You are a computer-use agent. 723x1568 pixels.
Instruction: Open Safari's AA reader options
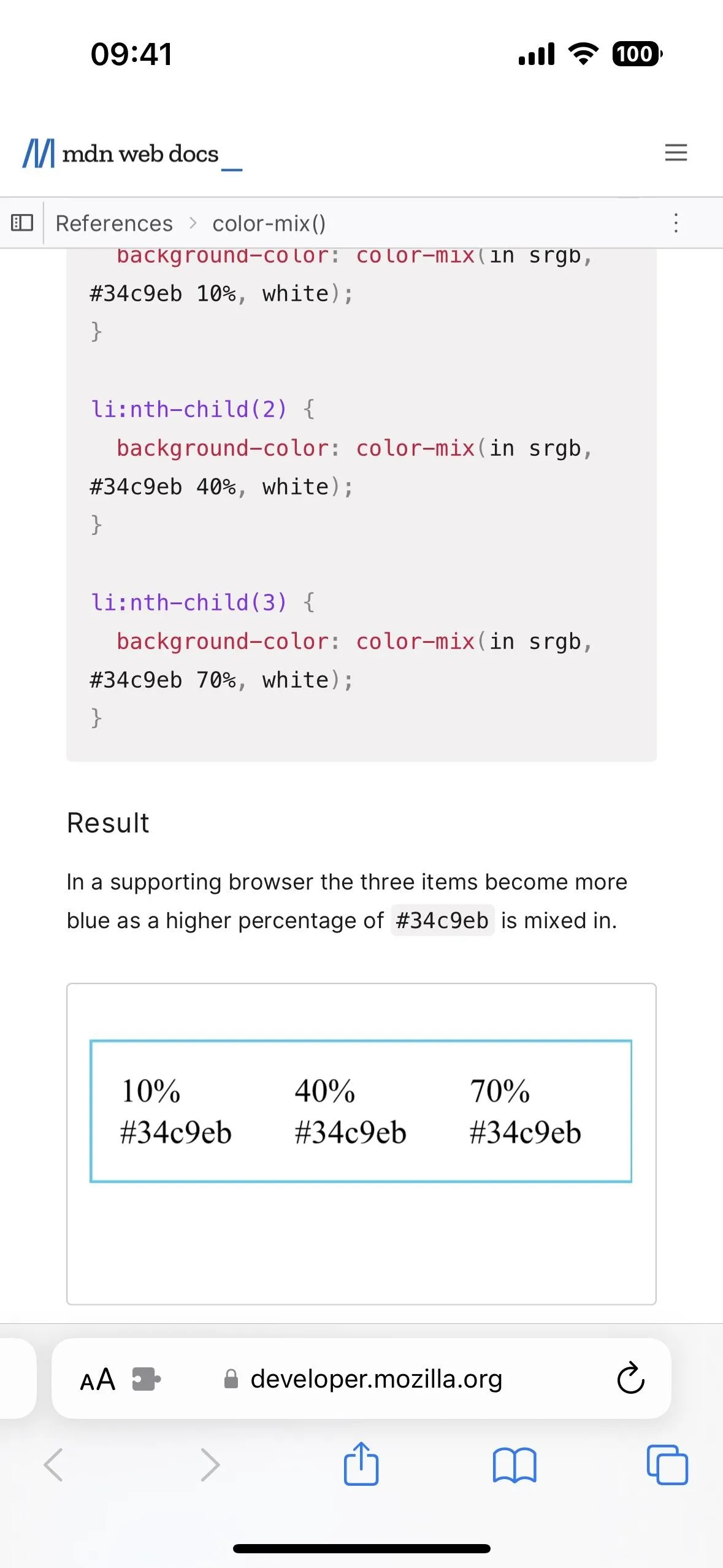click(98, 1380)
